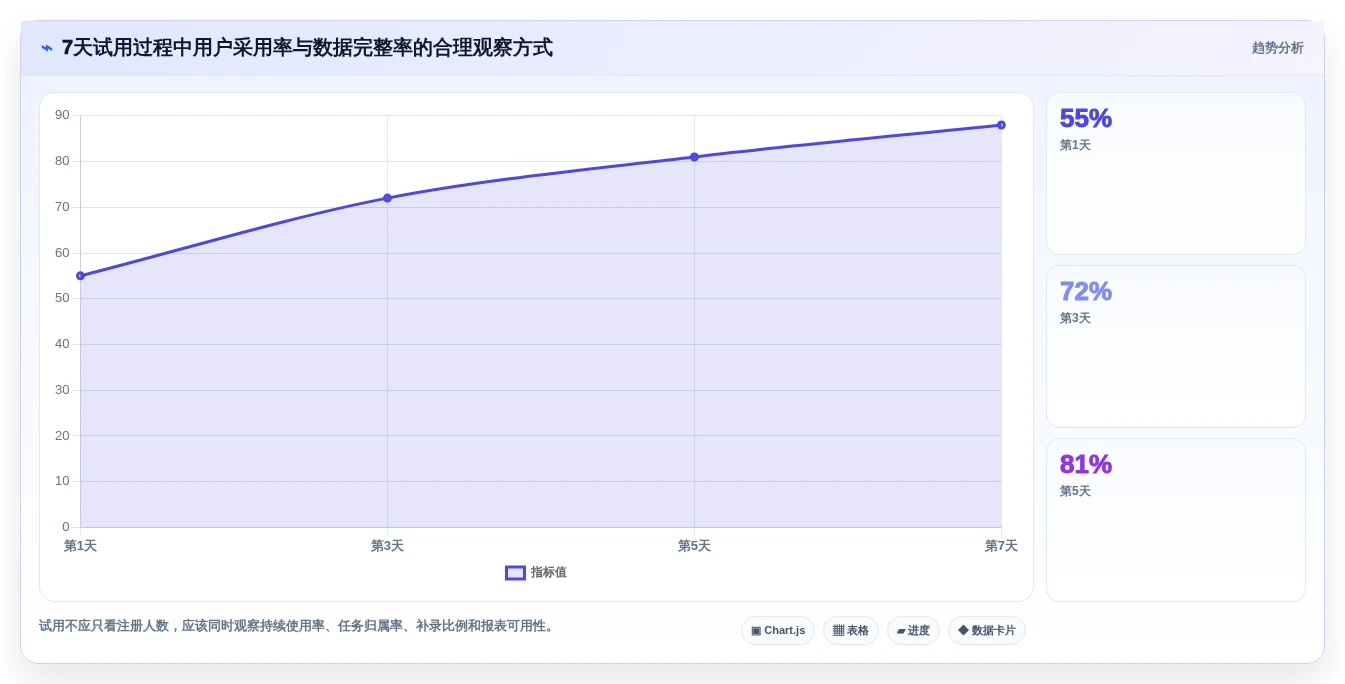Screen dimensions: 1345x684
Task: Select the 第5天 data point on the line
Action: [x=694, y=157]
